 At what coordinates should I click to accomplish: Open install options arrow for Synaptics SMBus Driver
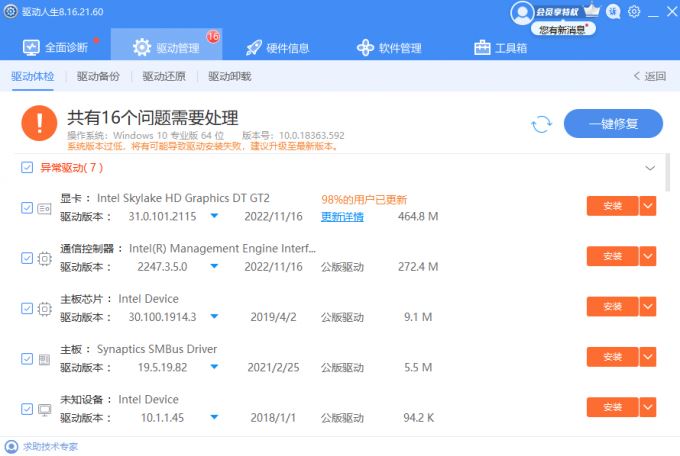click(x=648, y=357)
